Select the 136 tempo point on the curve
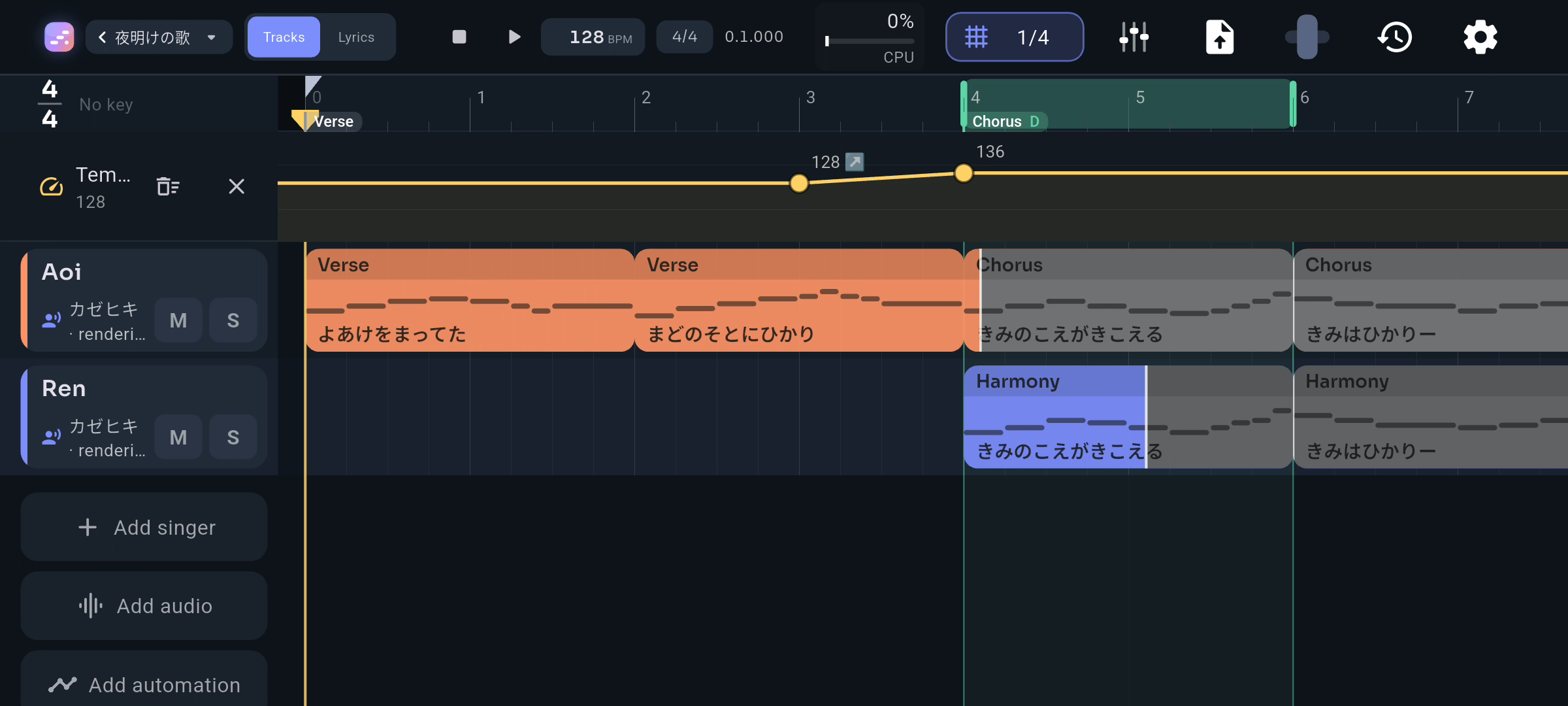 click(x=963, y=173)
